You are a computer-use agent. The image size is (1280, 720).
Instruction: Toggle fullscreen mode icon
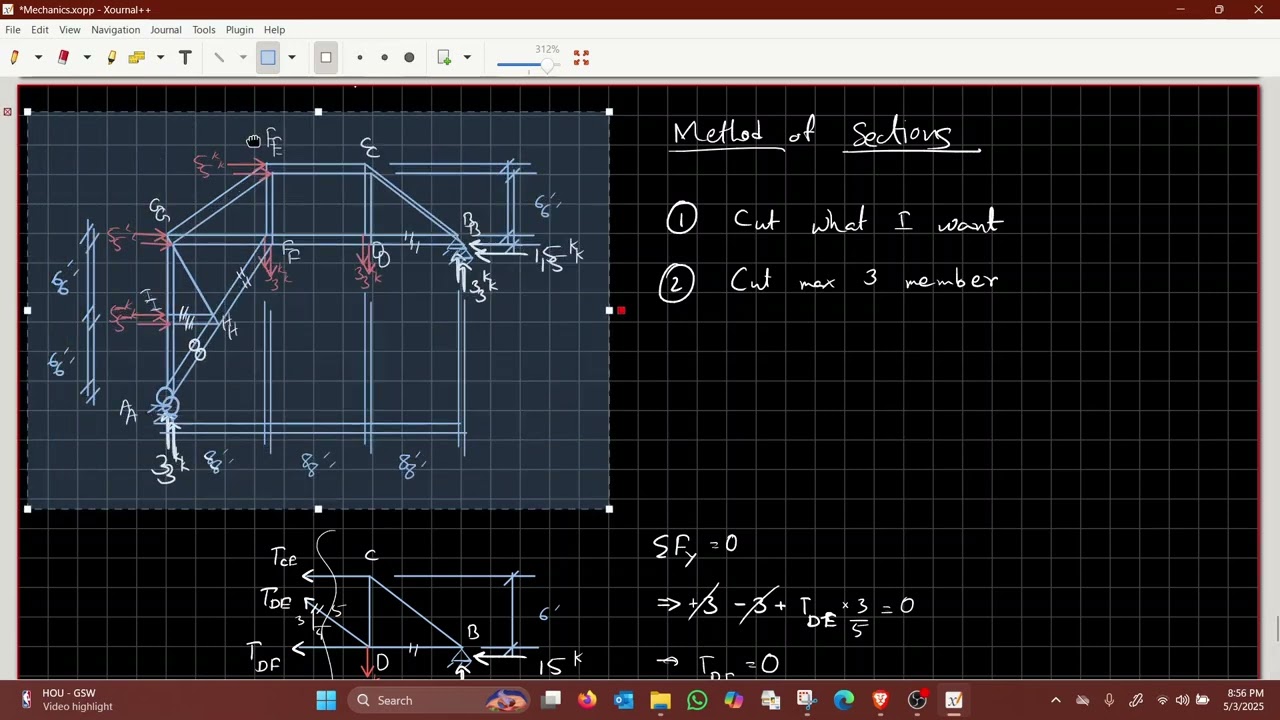(581, 58)
